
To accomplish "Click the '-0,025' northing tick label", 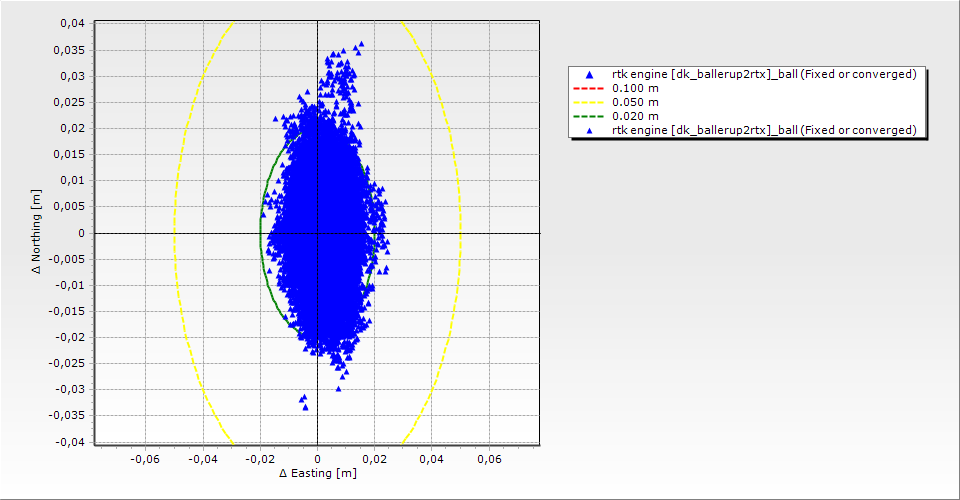I will (67, 363).
